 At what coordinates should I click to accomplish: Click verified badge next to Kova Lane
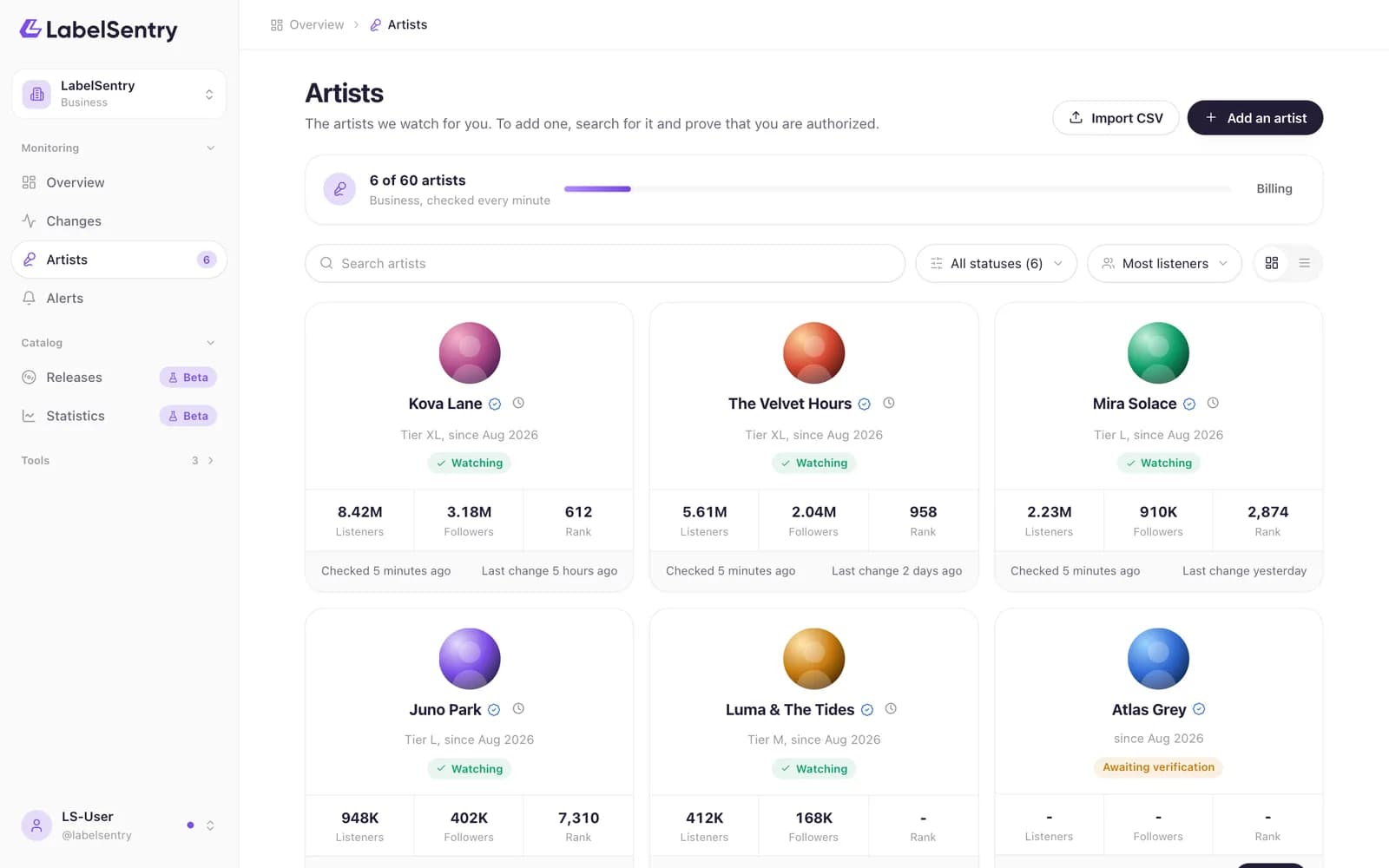pos(495,404)
